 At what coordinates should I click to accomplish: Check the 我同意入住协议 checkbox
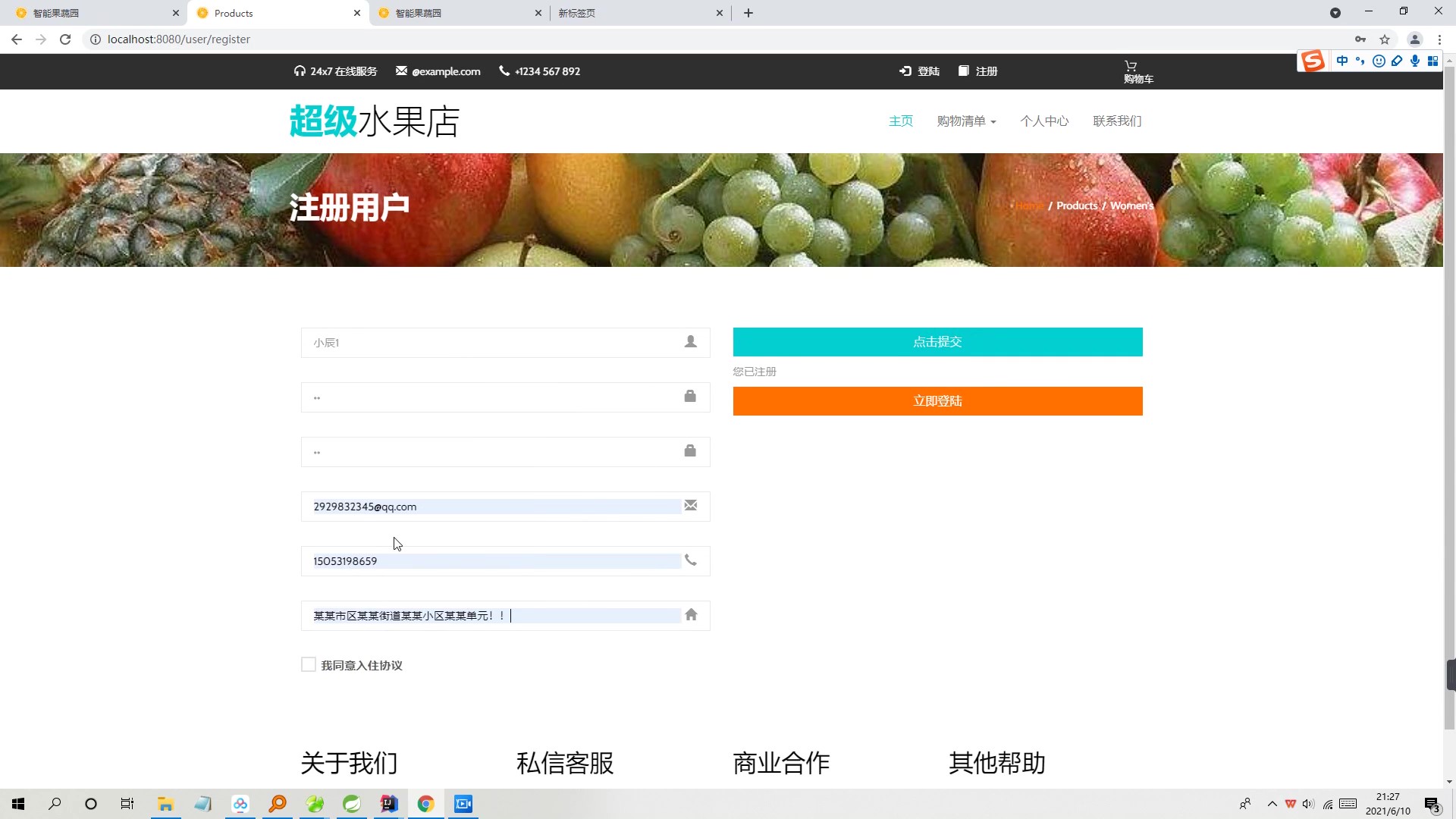point(308,664)
